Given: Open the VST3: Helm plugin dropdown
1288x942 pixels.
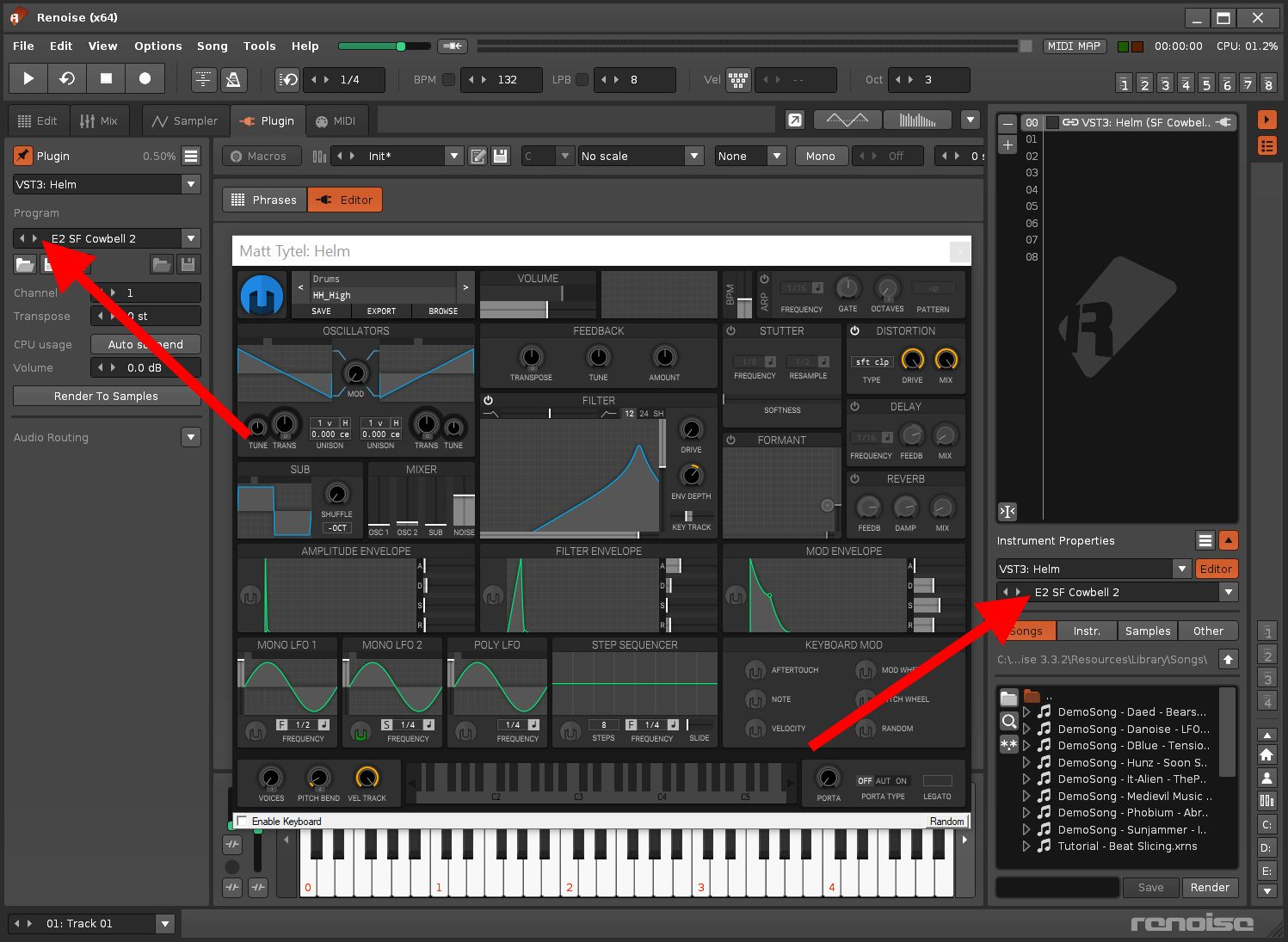Looking at the screenshot, I should coord(108,184).
